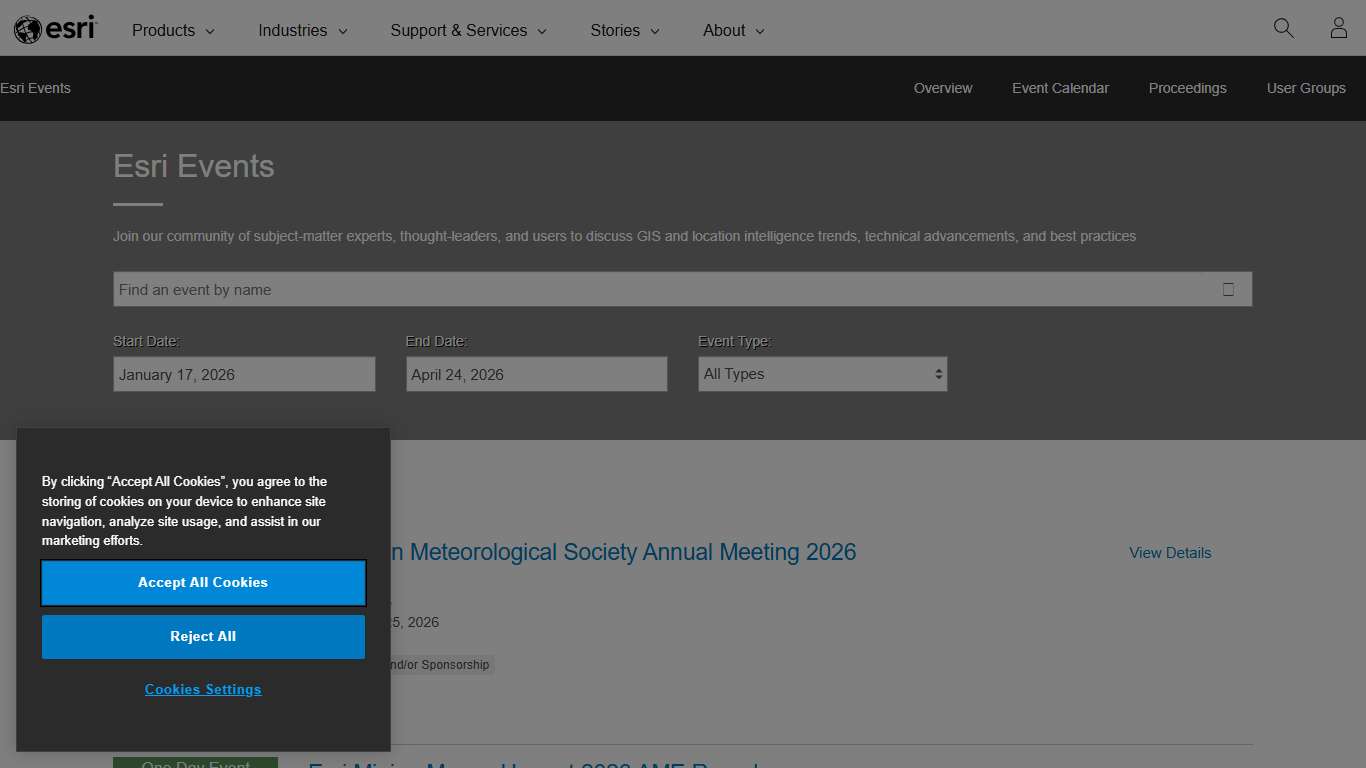The width and height of the screenshot is (1366, 768).
Task: Open the Proceedings page
Action: tap(1187, 88)
